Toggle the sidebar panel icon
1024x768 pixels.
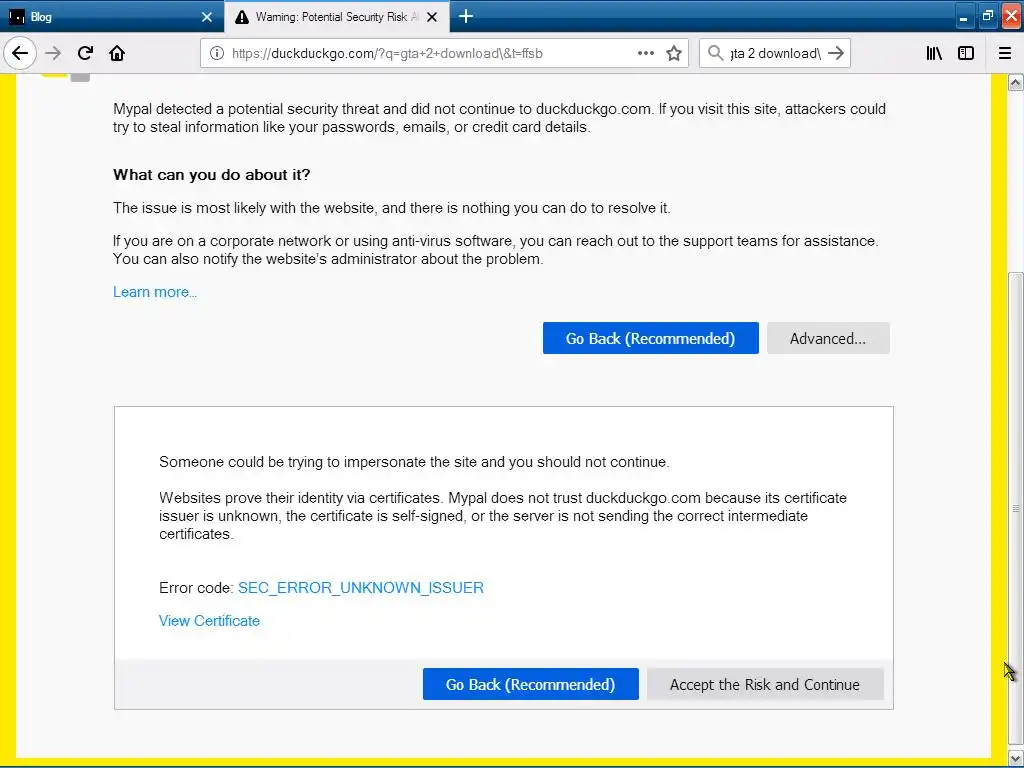[966, 53]
